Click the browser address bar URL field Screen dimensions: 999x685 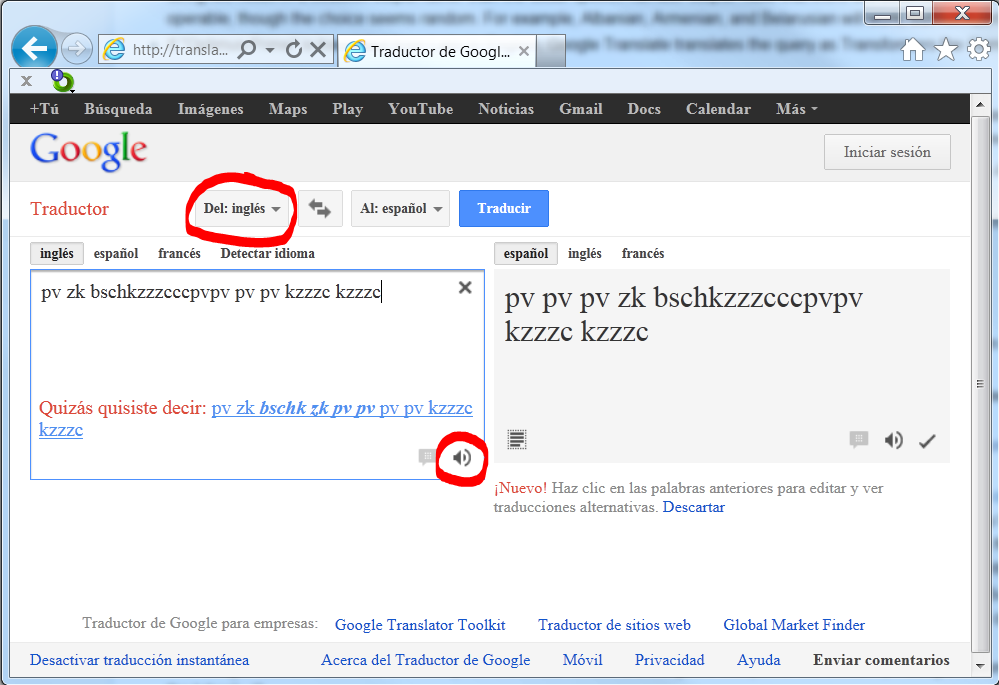click(x=180, y=50)
